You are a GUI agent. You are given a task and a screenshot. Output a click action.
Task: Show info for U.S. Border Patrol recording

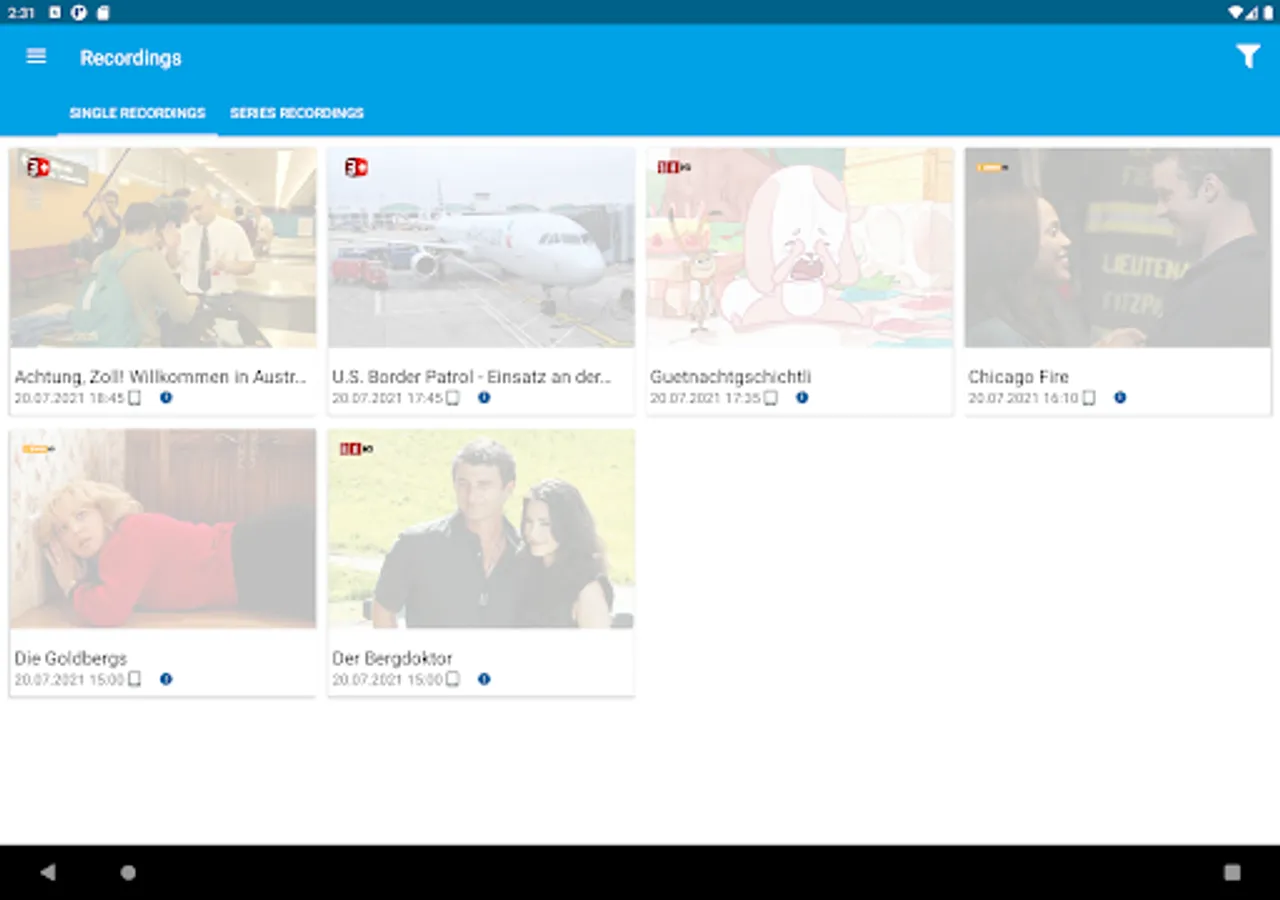click(x=484, y=397)
